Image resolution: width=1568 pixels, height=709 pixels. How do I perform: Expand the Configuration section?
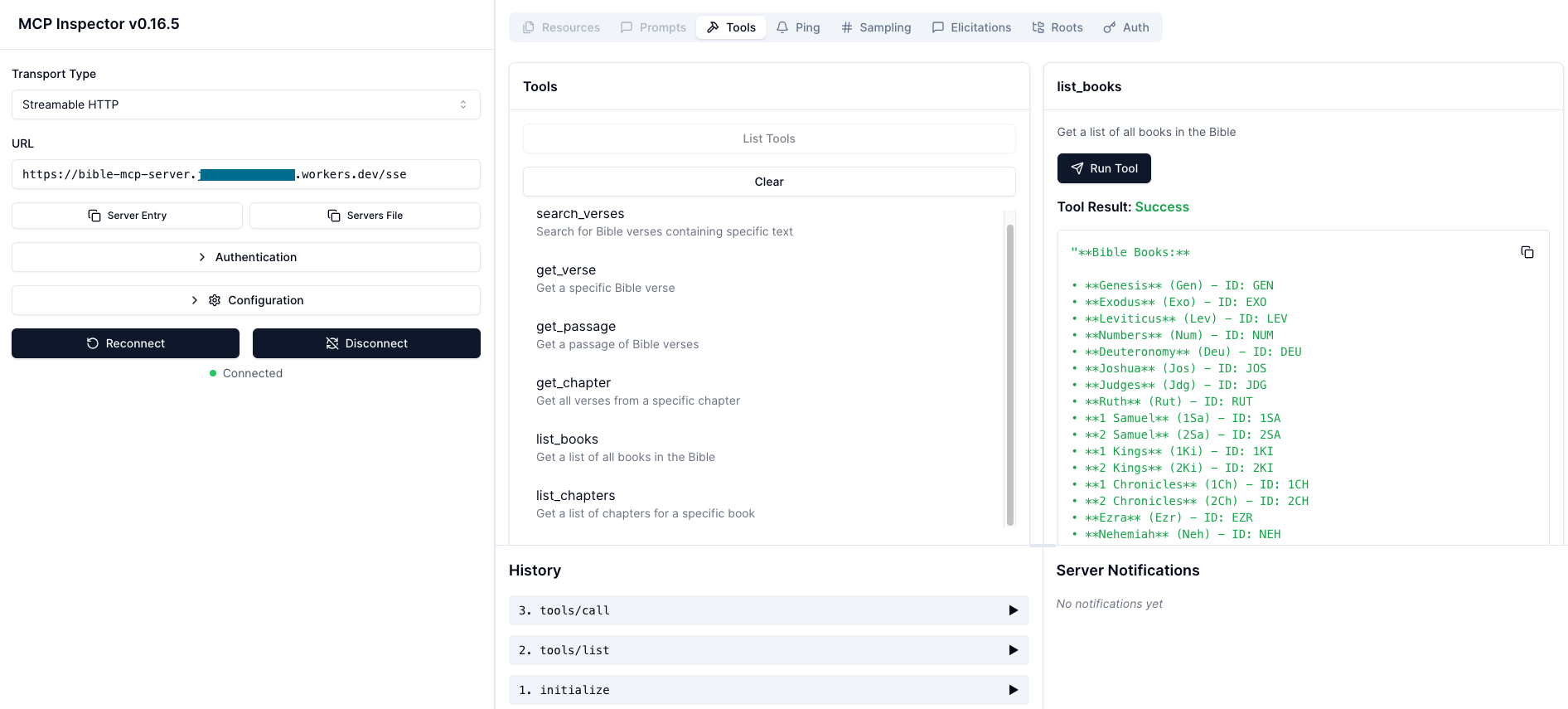click(246, 300)
